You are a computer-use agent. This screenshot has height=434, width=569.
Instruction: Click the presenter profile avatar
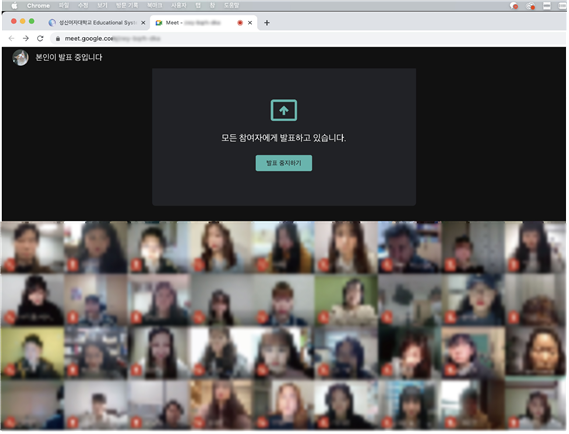tap(20, 57)
